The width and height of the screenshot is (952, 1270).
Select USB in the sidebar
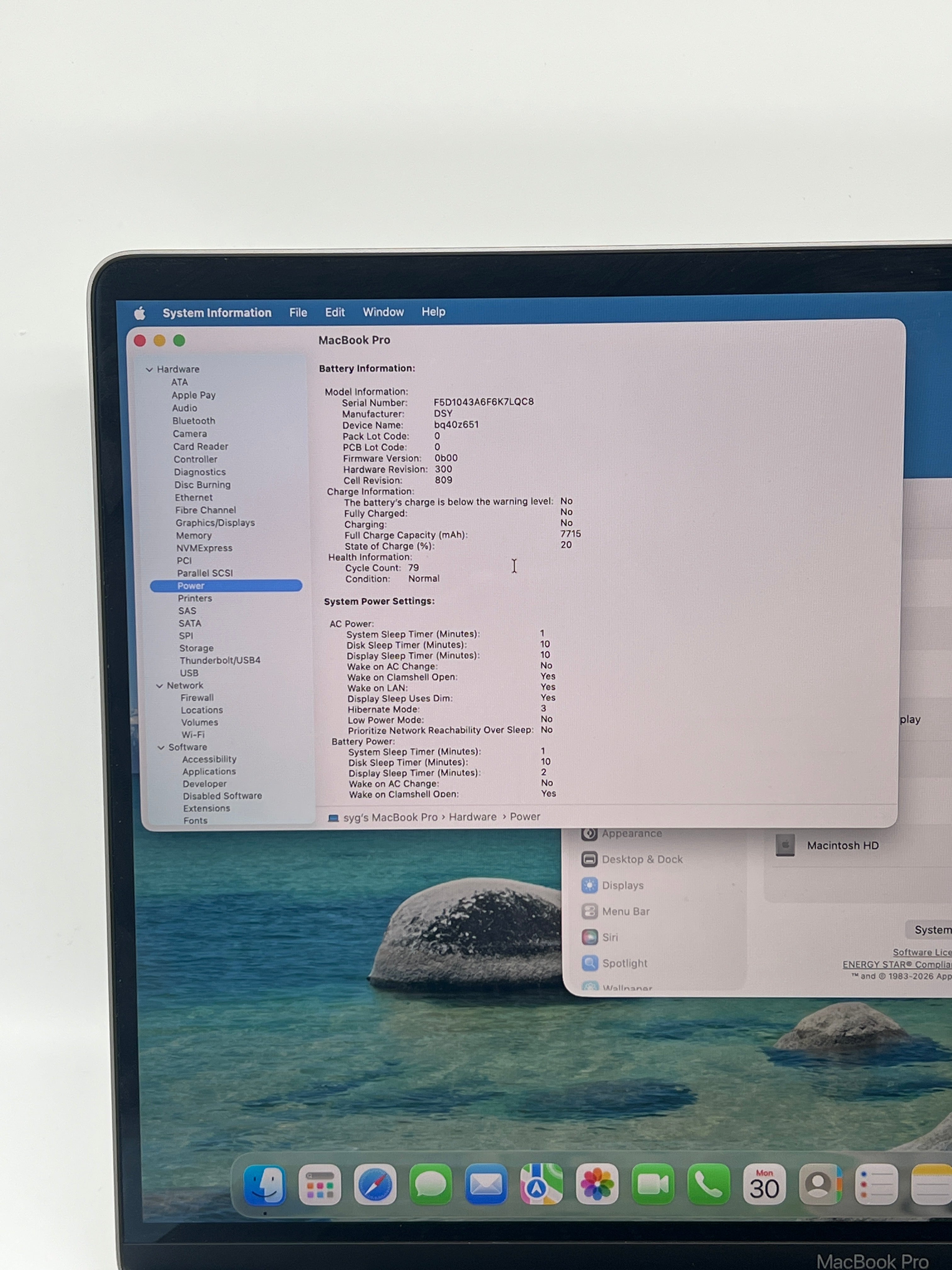[189, 673]
